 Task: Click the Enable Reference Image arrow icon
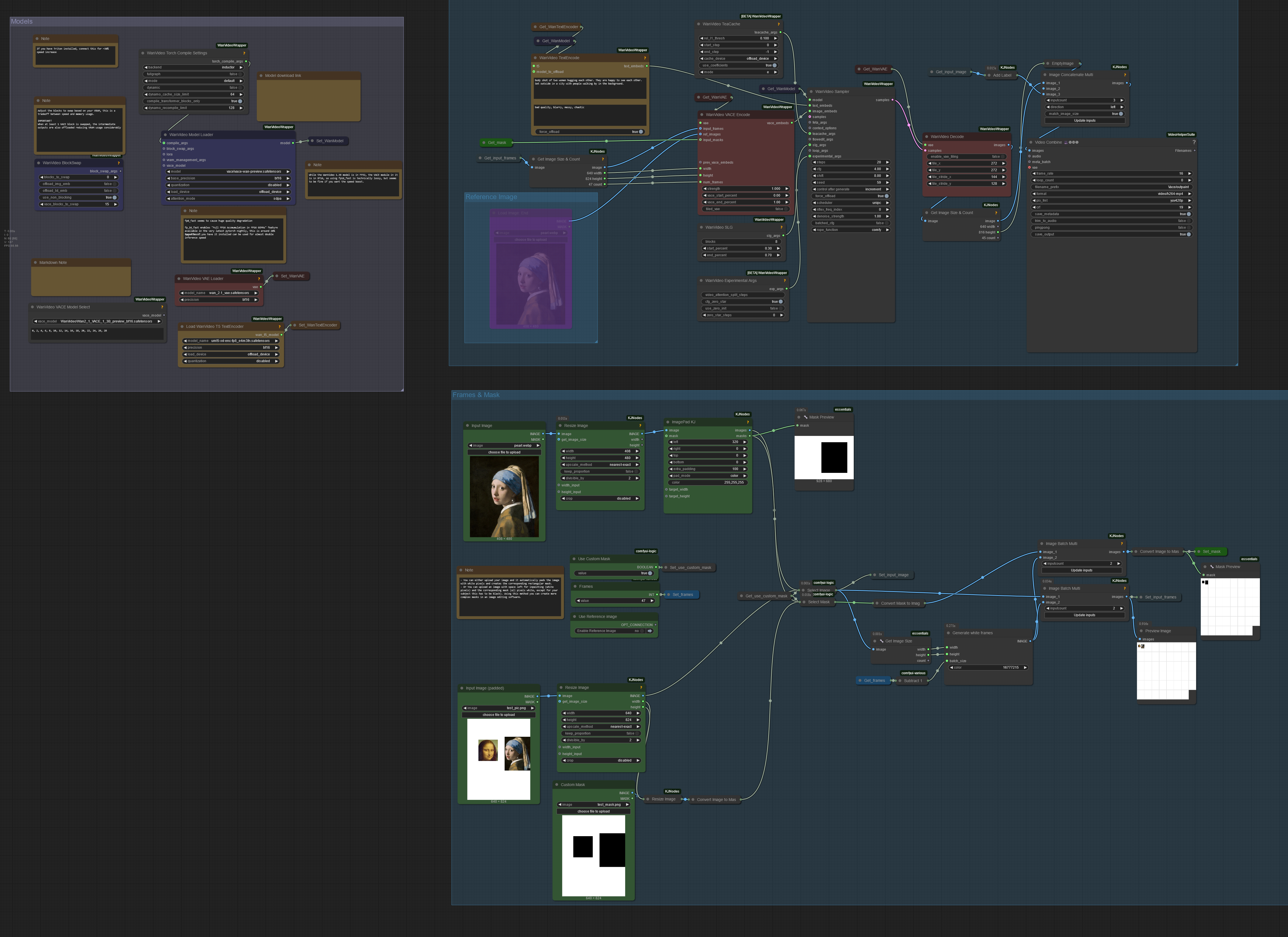pyautogui.click(x=650, y=631)
